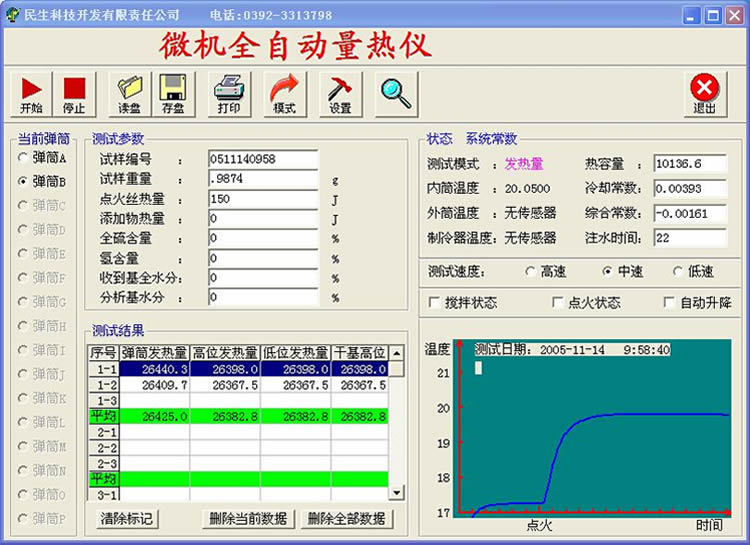The height and width of the screenshot is (545, 750).
Task: Click the 测试日期 label on the chart
Action: [503, 350]
